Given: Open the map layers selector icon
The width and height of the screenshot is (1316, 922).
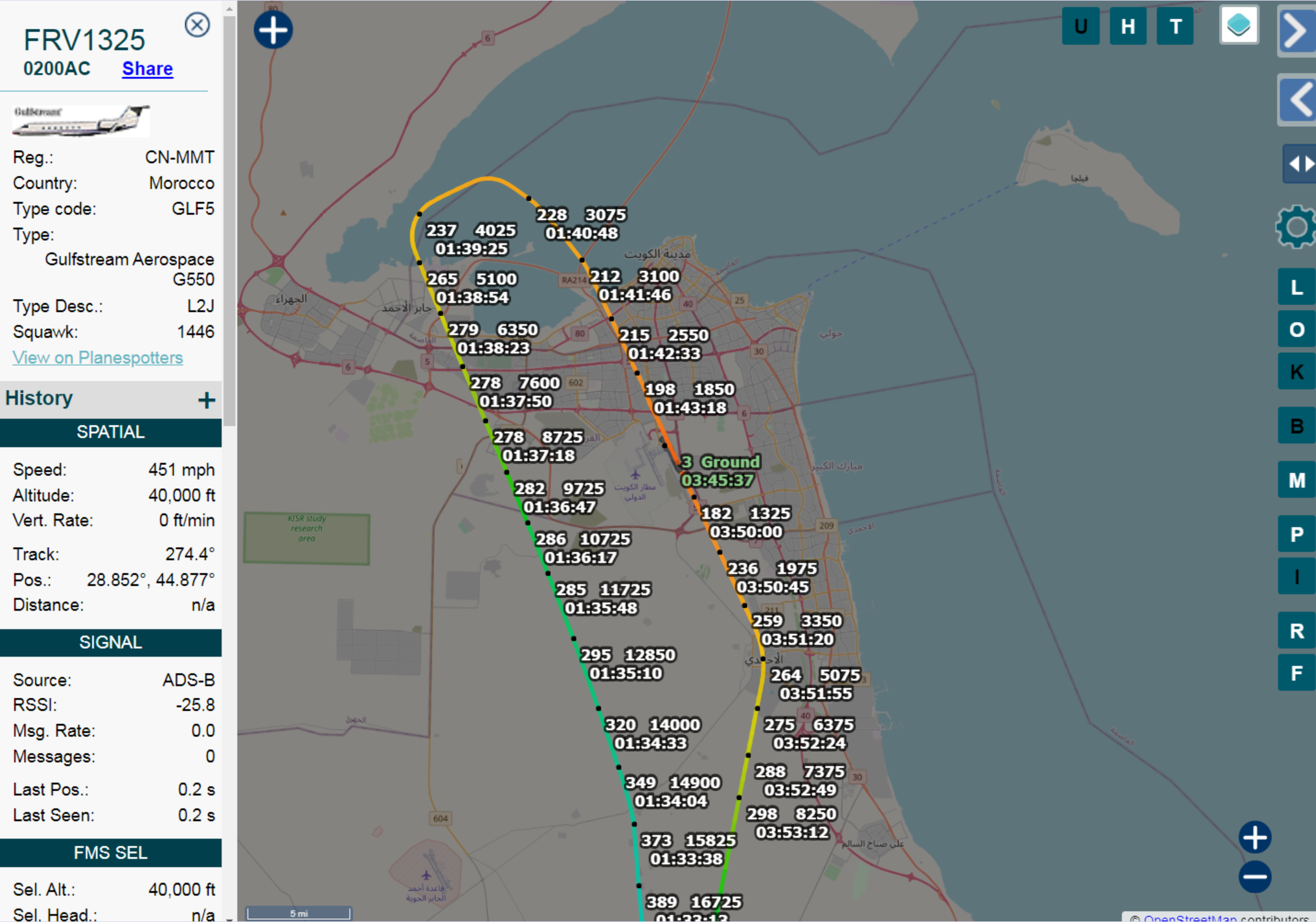Looking at the screenshot, I should coord(1239,25).
